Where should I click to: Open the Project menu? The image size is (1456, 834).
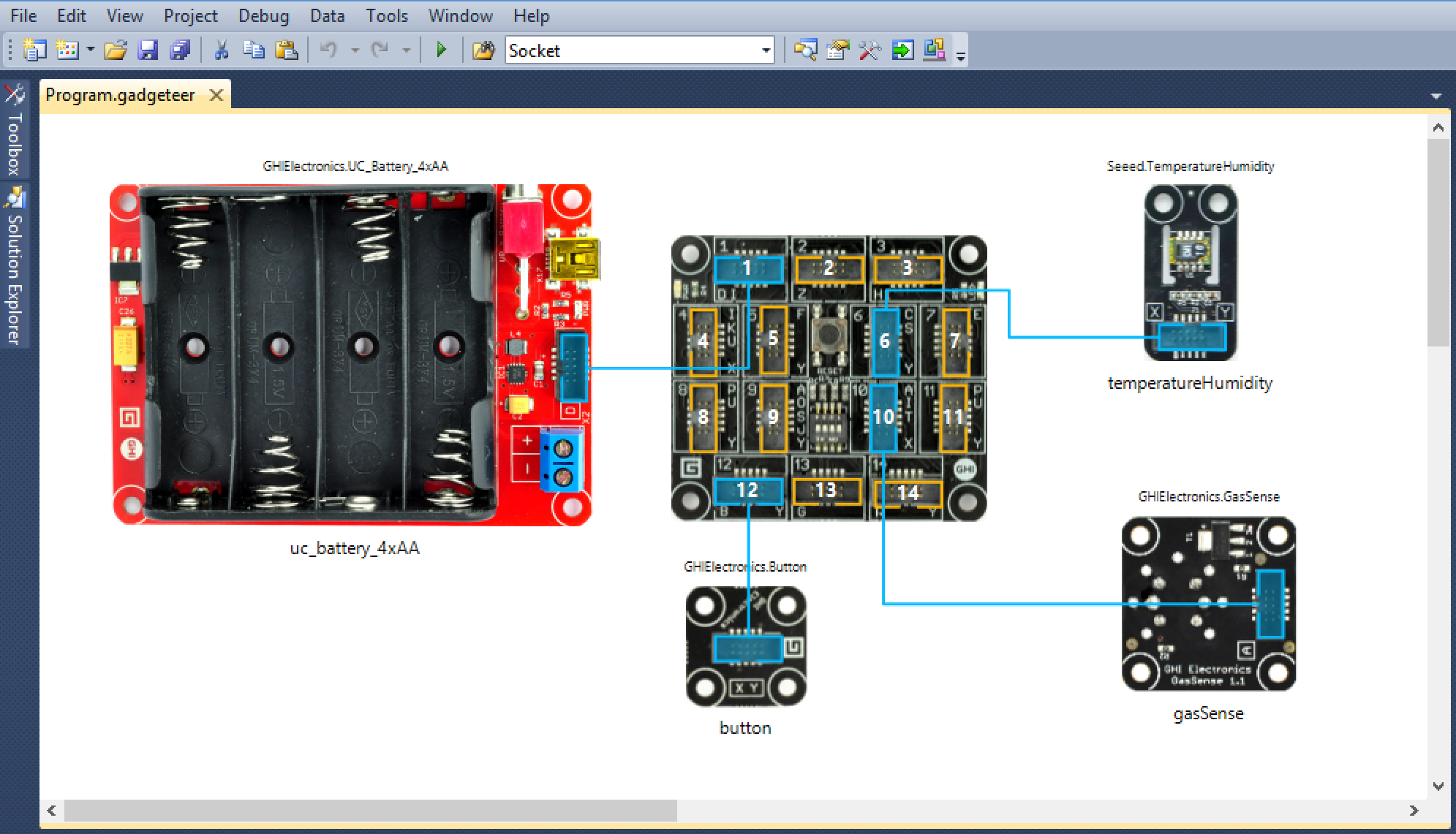point(191,15)
